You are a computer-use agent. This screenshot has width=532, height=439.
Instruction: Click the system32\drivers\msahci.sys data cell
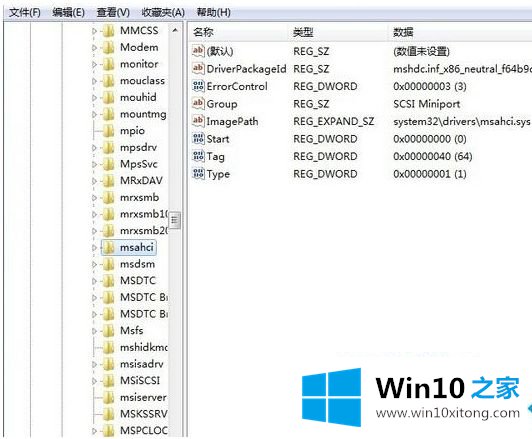coord(461,121)
